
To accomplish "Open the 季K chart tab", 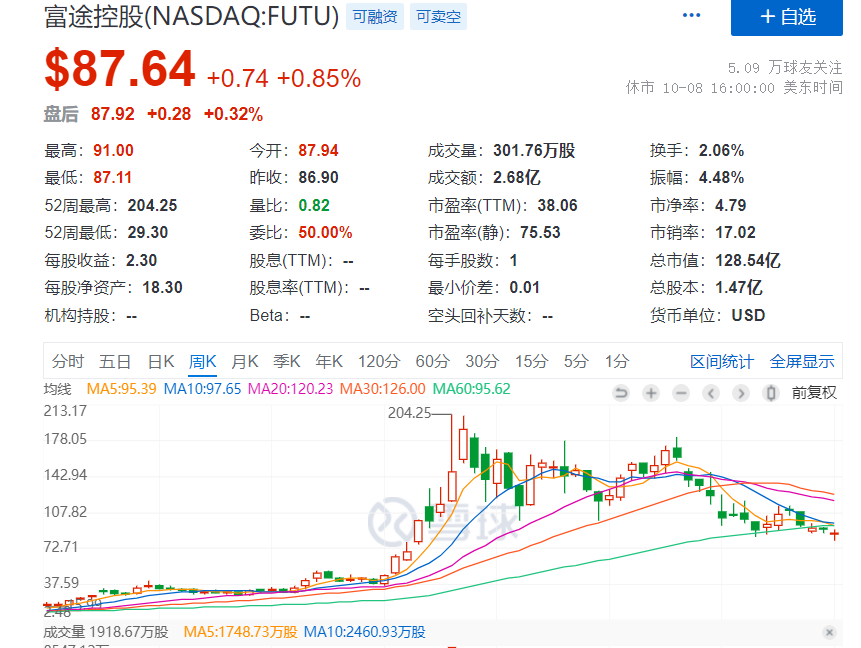I will pos(287,361).
